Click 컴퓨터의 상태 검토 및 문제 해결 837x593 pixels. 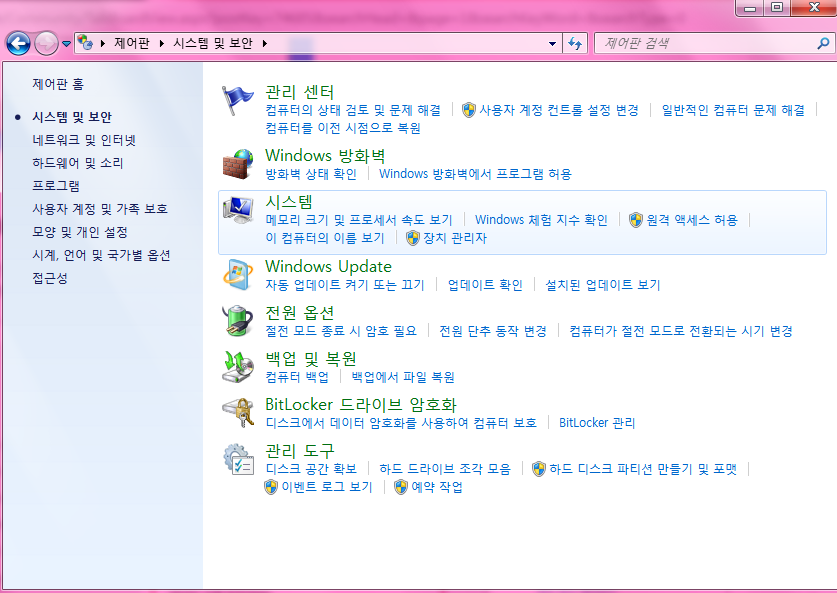353,110
